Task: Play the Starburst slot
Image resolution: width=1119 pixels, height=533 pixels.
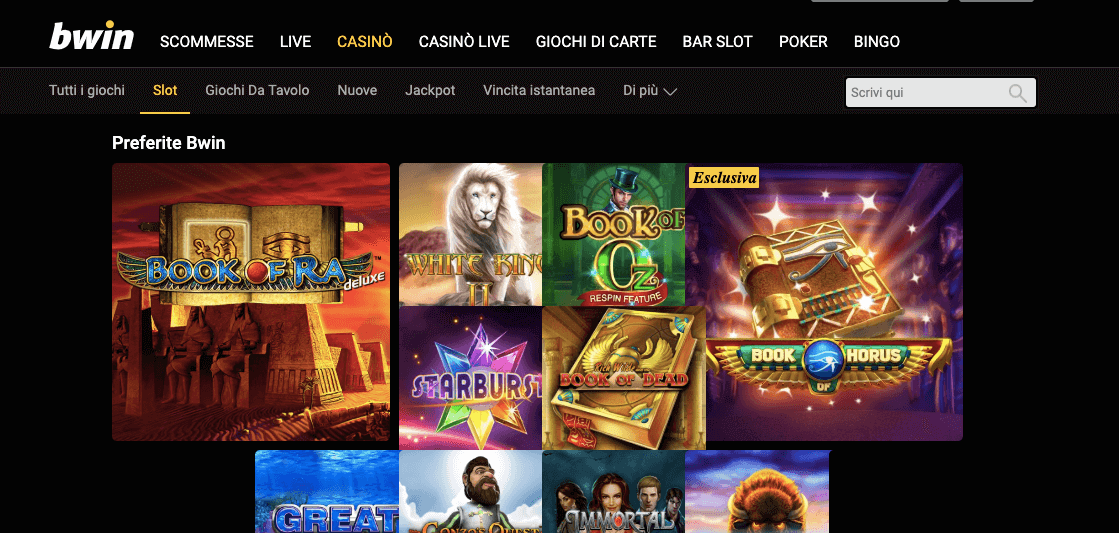Action: coord(470,378)
